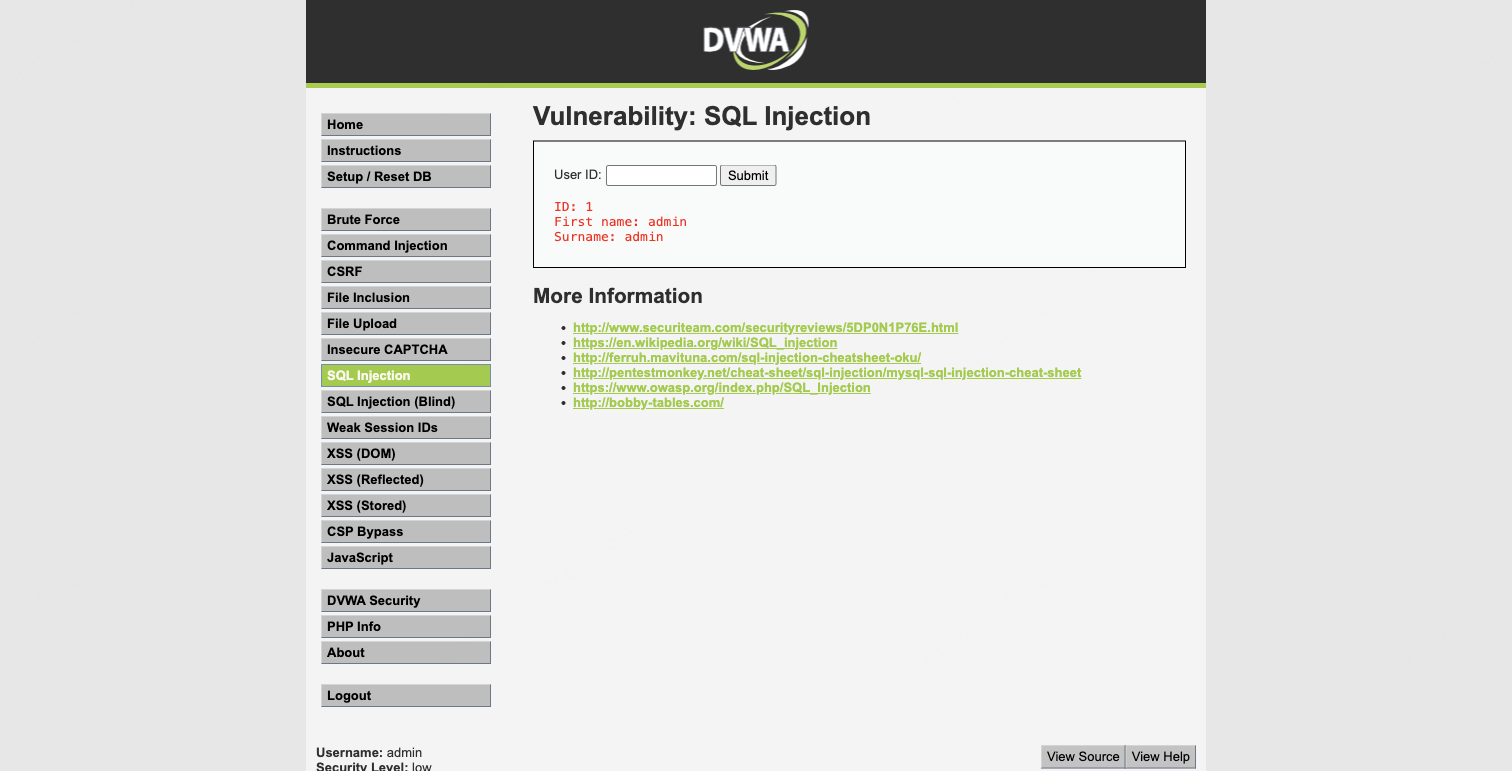
Task: Click the DVWA logo at the top
Action: pyautogui.click(x=755, y=40)
